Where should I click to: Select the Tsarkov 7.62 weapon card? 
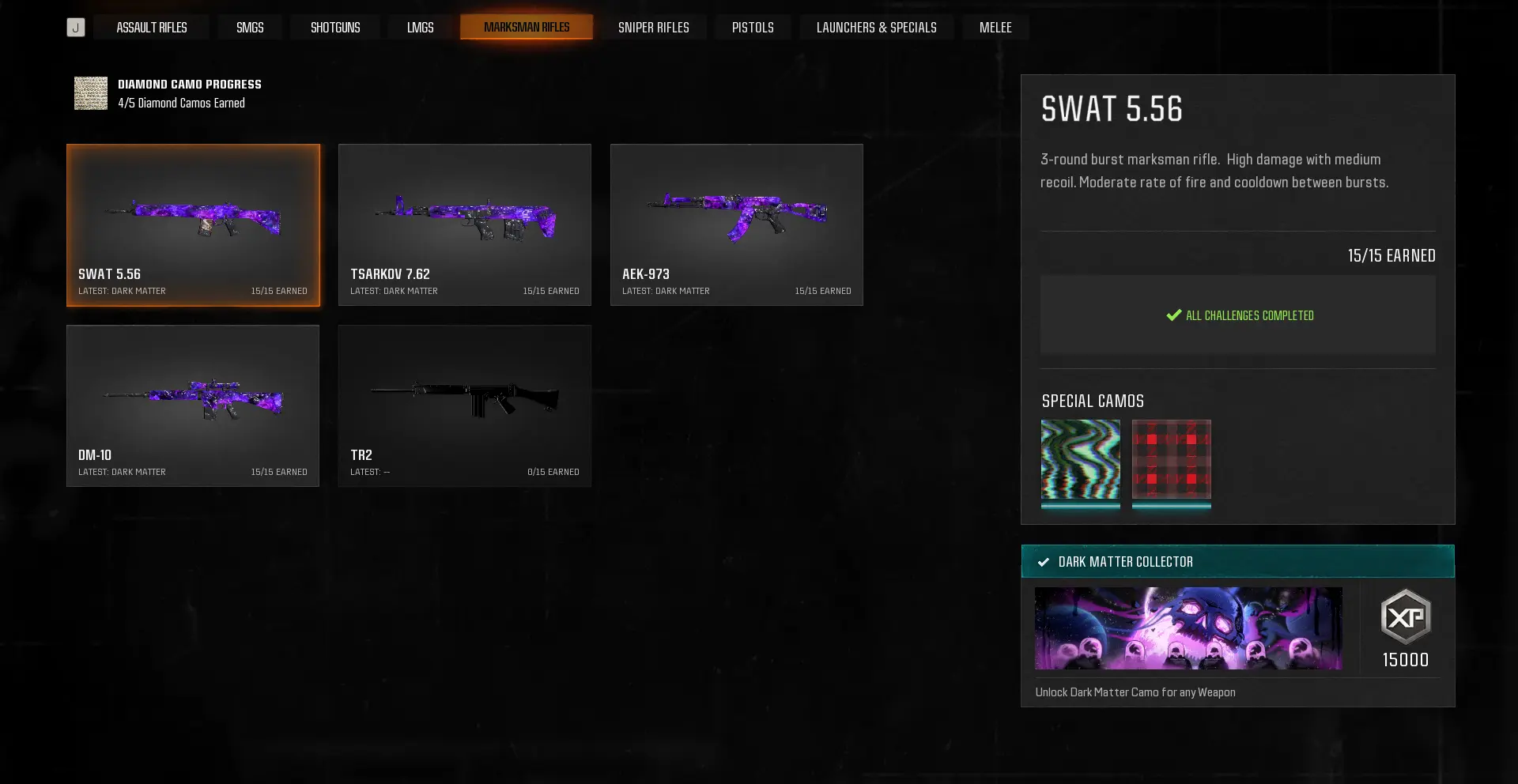[x=465, y=225]
